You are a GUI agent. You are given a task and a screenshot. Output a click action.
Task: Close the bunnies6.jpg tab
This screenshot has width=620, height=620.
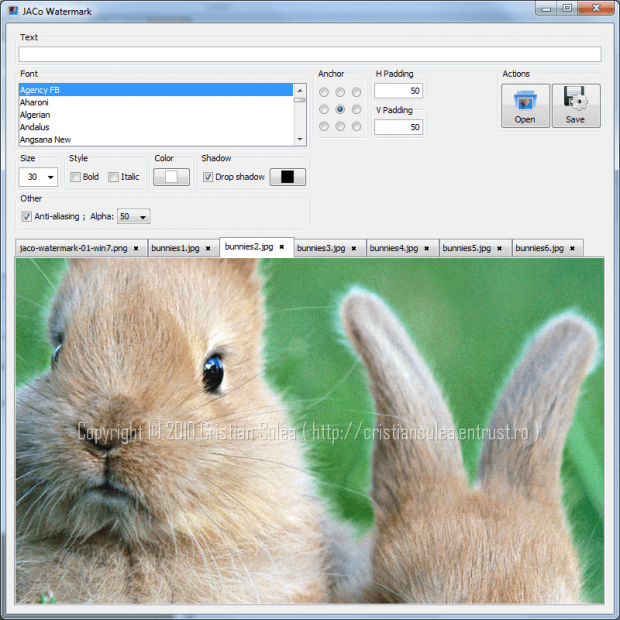coord(572,247)
